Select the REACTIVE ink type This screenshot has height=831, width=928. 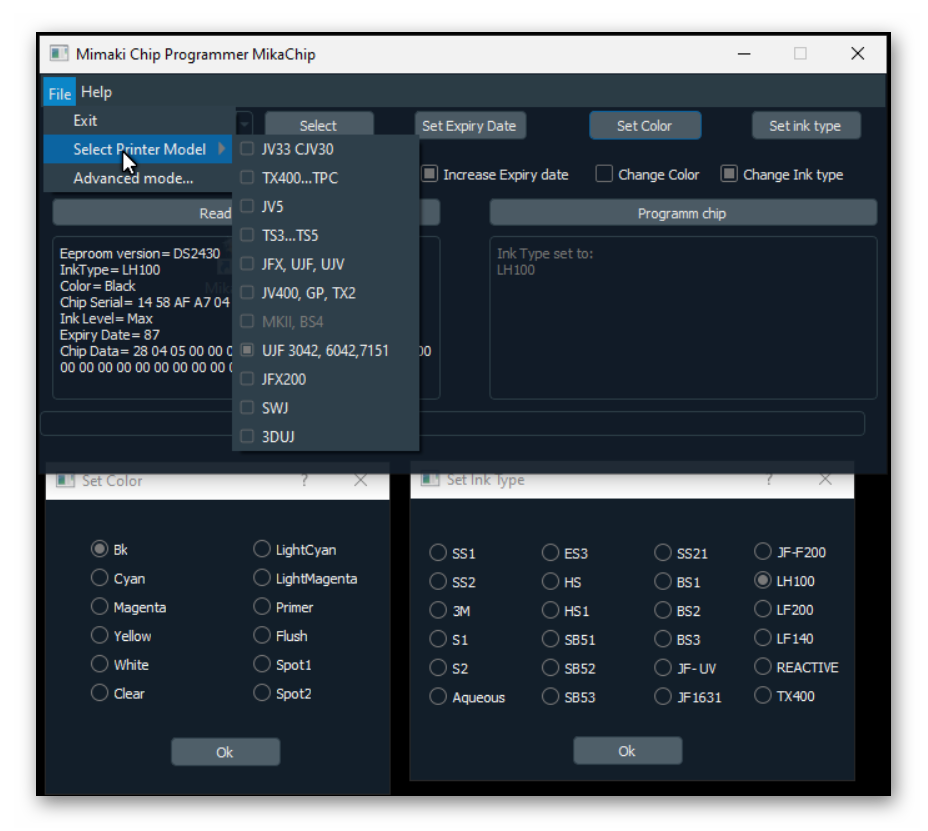(x=763, y=666)
